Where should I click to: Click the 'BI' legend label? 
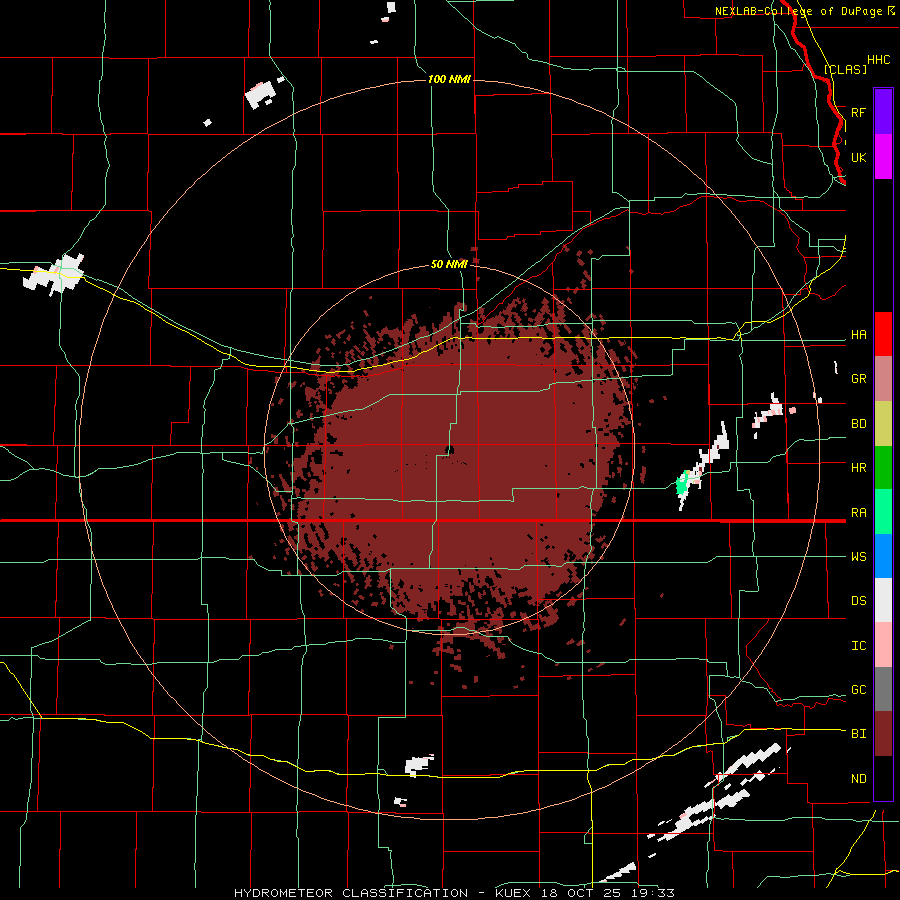tap(858, 734)
